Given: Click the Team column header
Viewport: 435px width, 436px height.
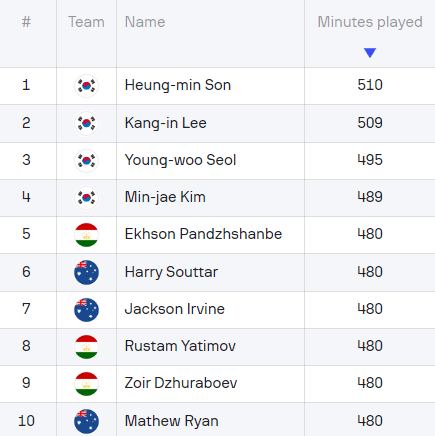Looking at the screenshot, I should [x=86, y=22].
